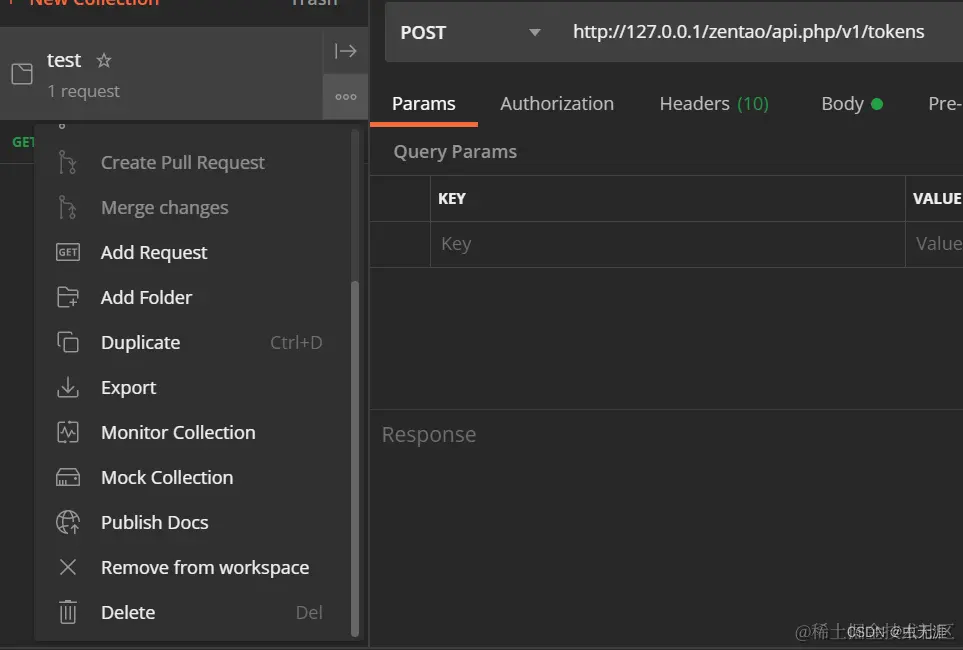Open the test collection's three-dot options
Image resolution: width=963 pixels, height=650 pixels.
[345, 96]
